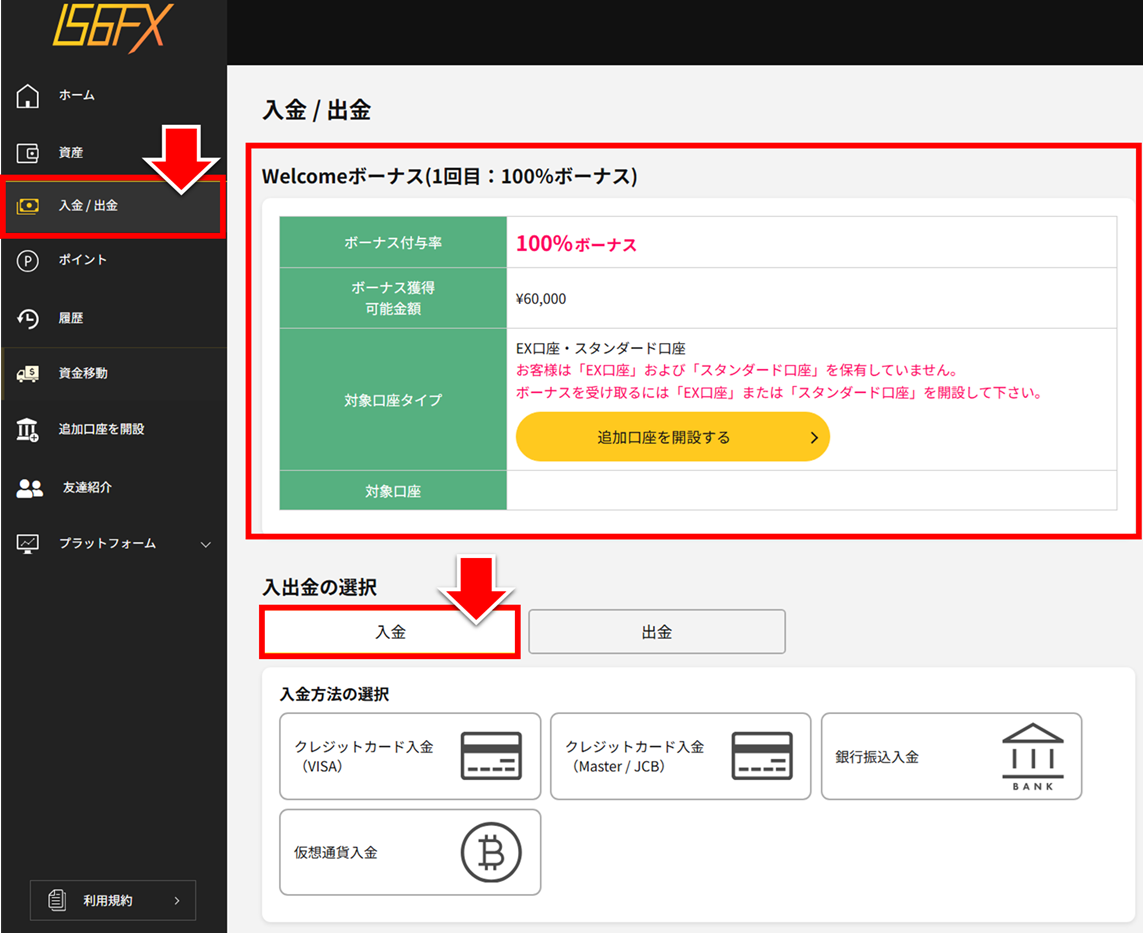
Task: Click the 友達紹介 people icon
Action: [x=30, y=488]
